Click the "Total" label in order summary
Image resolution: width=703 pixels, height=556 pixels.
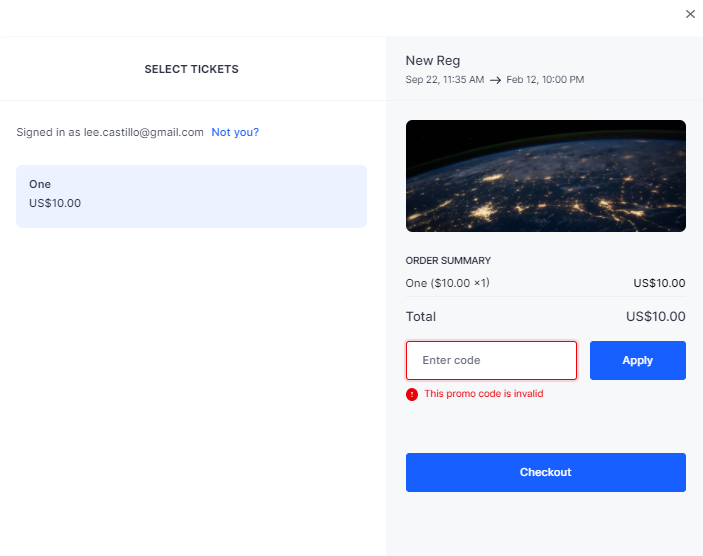(x=421, y=317)
